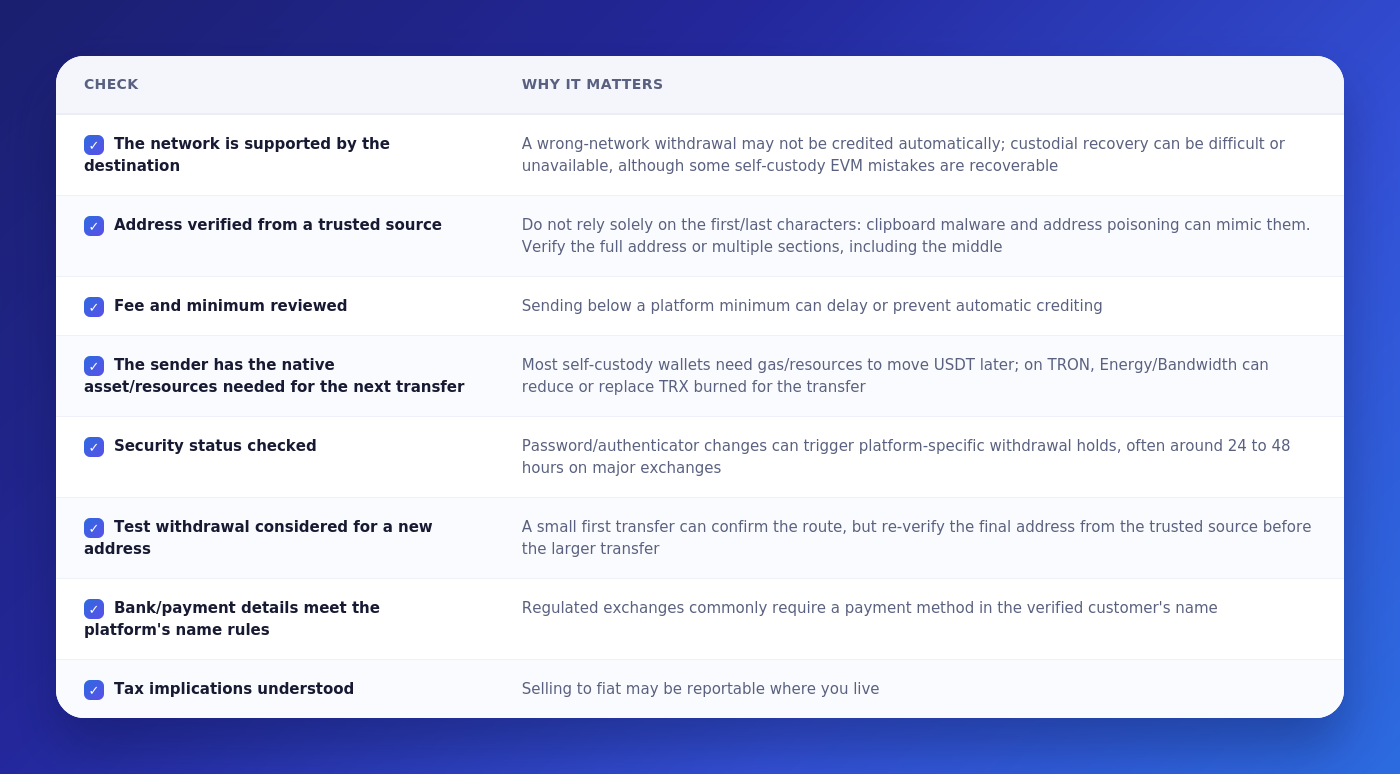Toggle the network supported by destination checkbox

[94, 145]
